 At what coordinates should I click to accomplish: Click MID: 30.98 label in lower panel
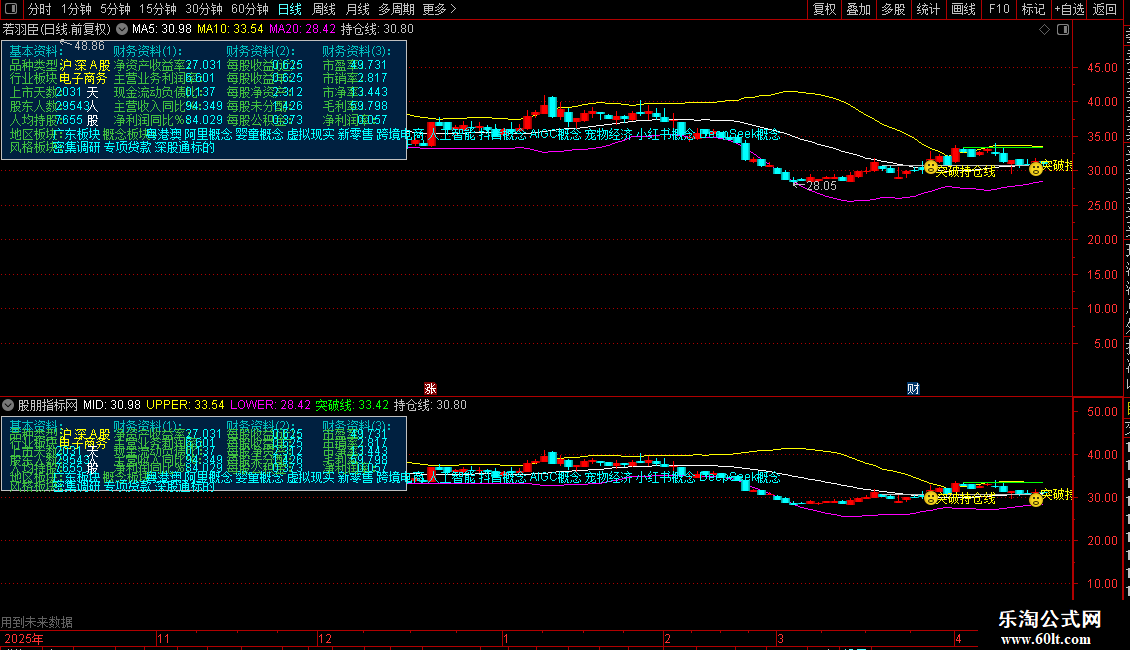112,405
